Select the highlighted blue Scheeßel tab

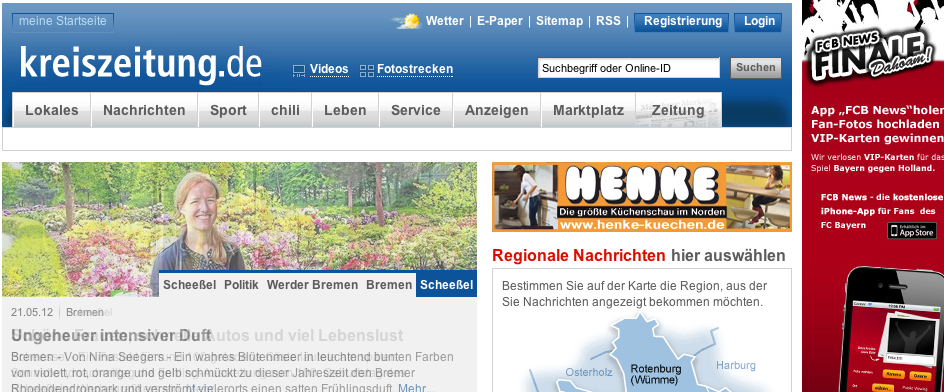click(x=447, y=285)
